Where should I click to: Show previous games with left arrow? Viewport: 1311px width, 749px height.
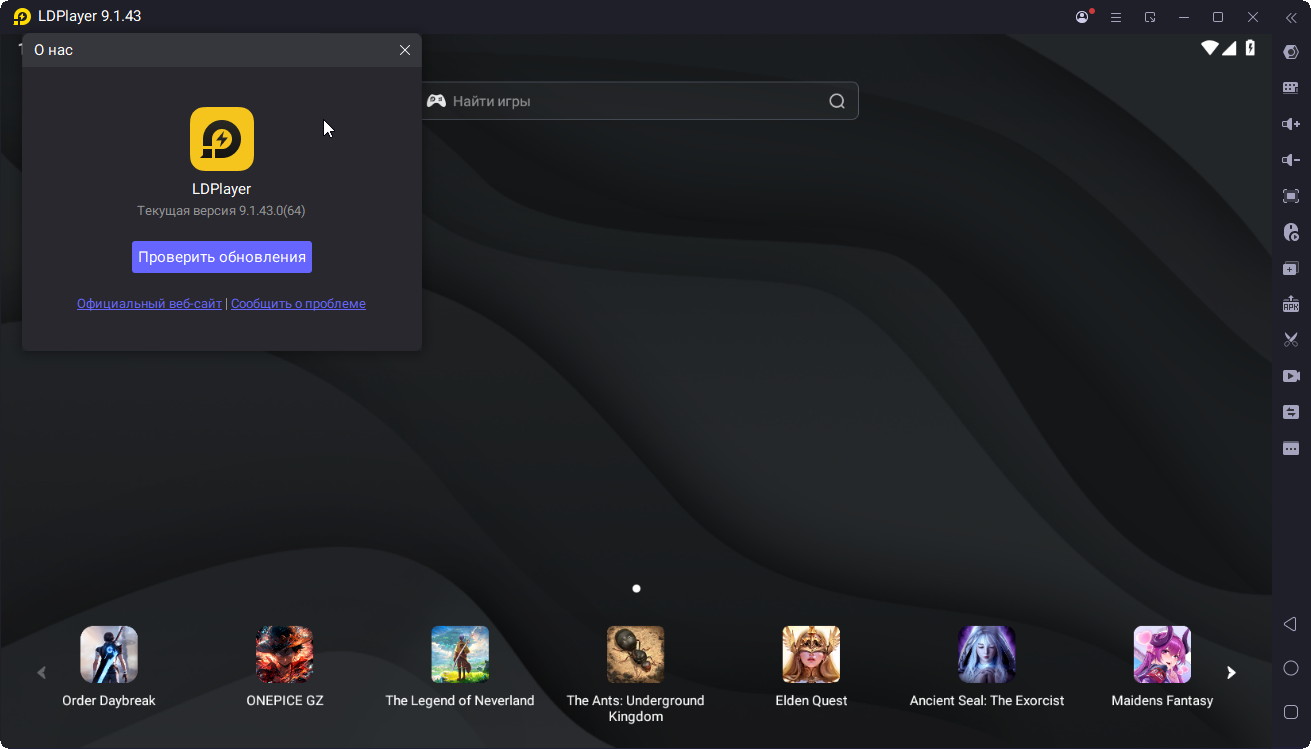(41, 673)
